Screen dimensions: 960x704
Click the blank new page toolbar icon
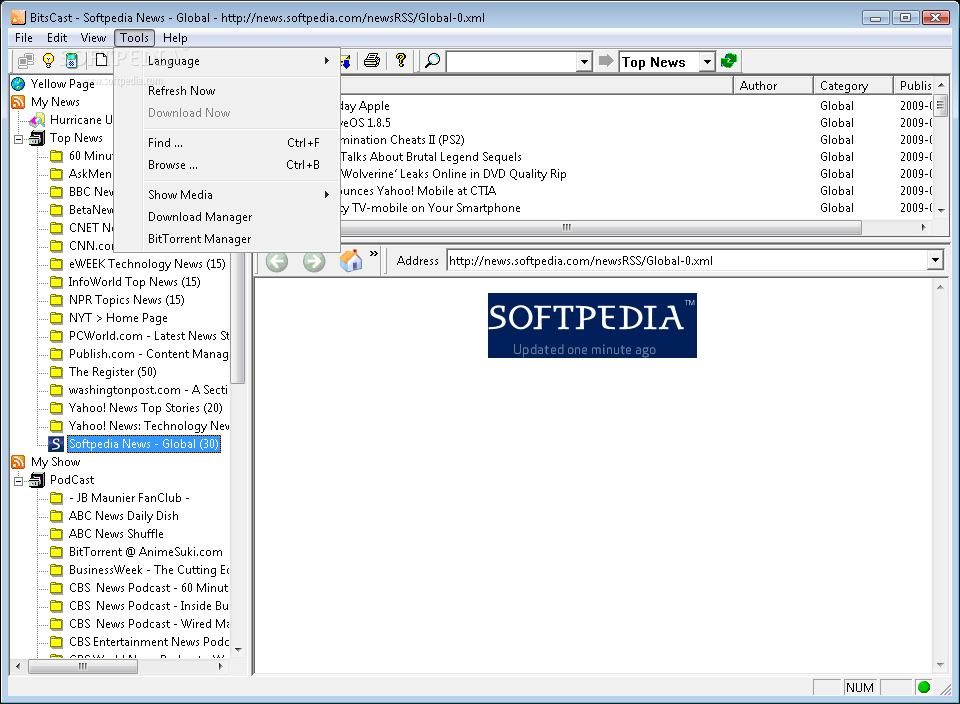pyautogui.click(x=102, y=59)
